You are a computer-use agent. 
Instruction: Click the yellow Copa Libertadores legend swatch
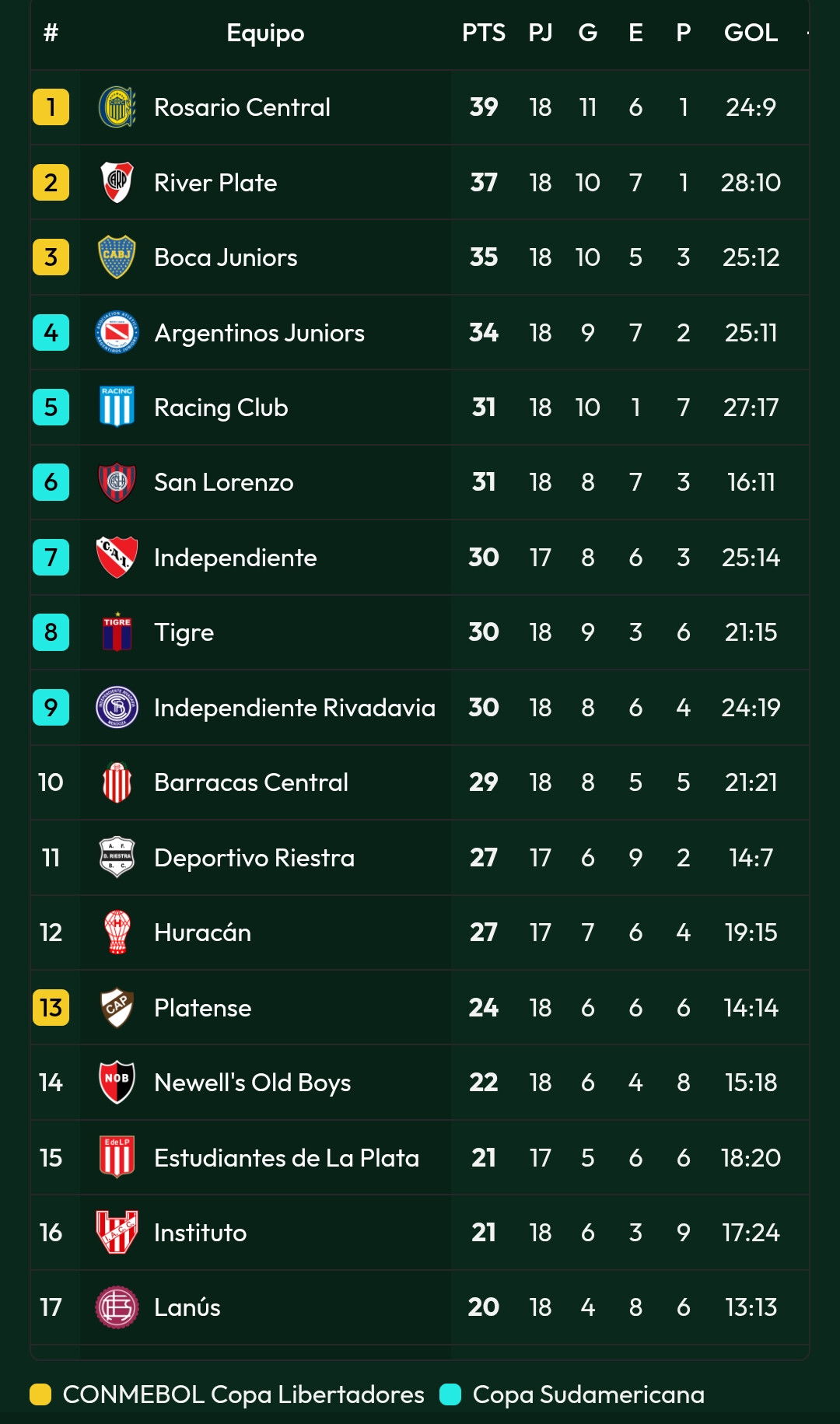point(40,1394)
